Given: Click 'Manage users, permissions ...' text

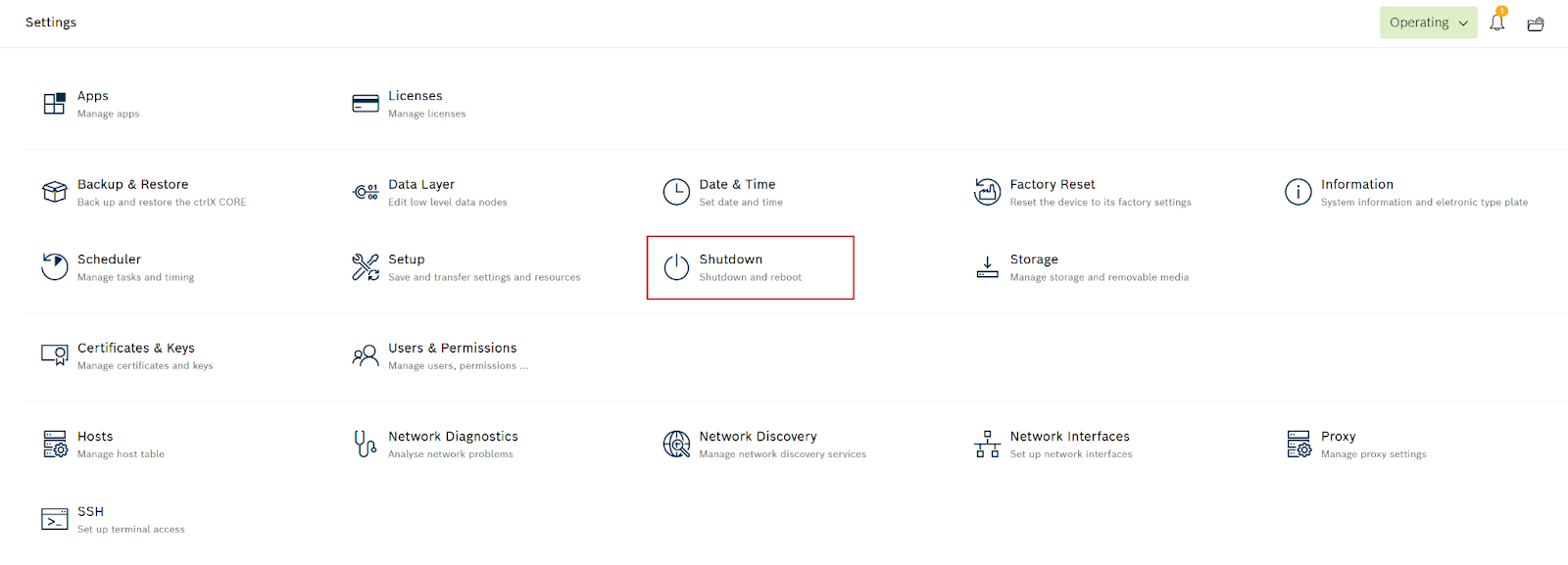Looking at the screenshot, I should point(459,366).
